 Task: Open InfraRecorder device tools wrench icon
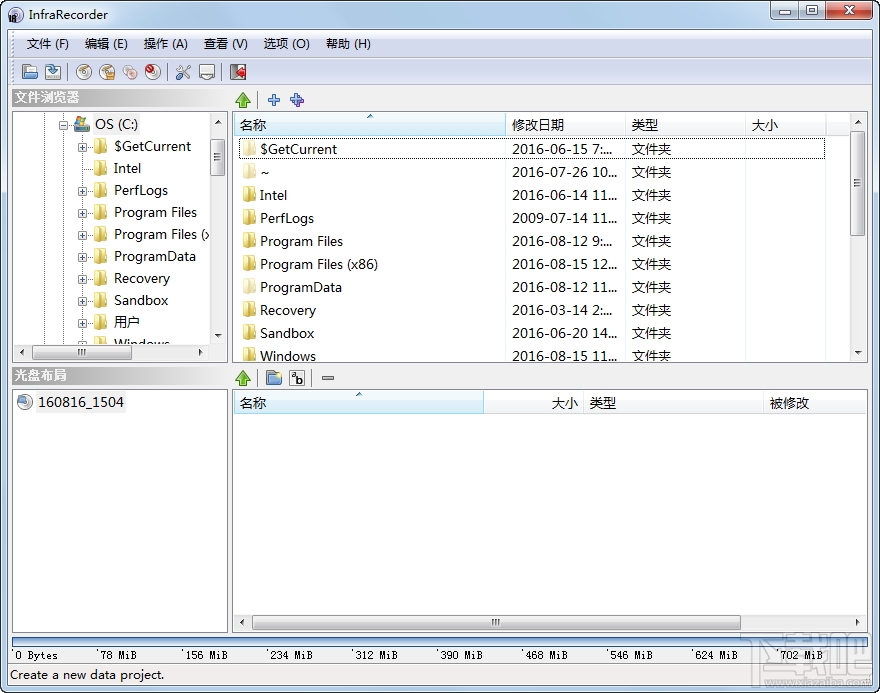183,72
